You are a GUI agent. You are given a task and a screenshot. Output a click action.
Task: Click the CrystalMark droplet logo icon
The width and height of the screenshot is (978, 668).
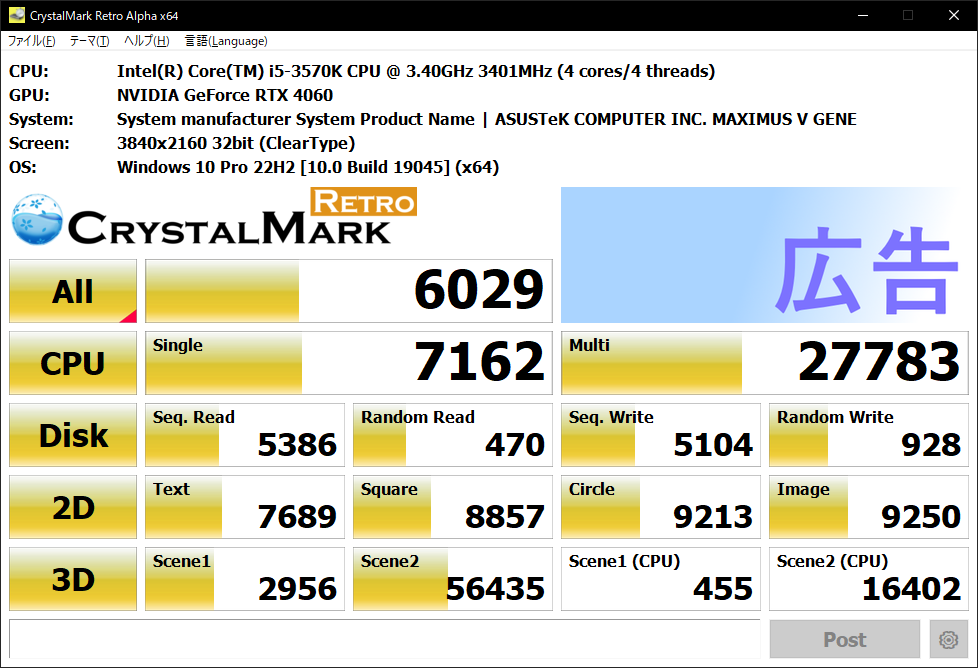click(37, 219)
